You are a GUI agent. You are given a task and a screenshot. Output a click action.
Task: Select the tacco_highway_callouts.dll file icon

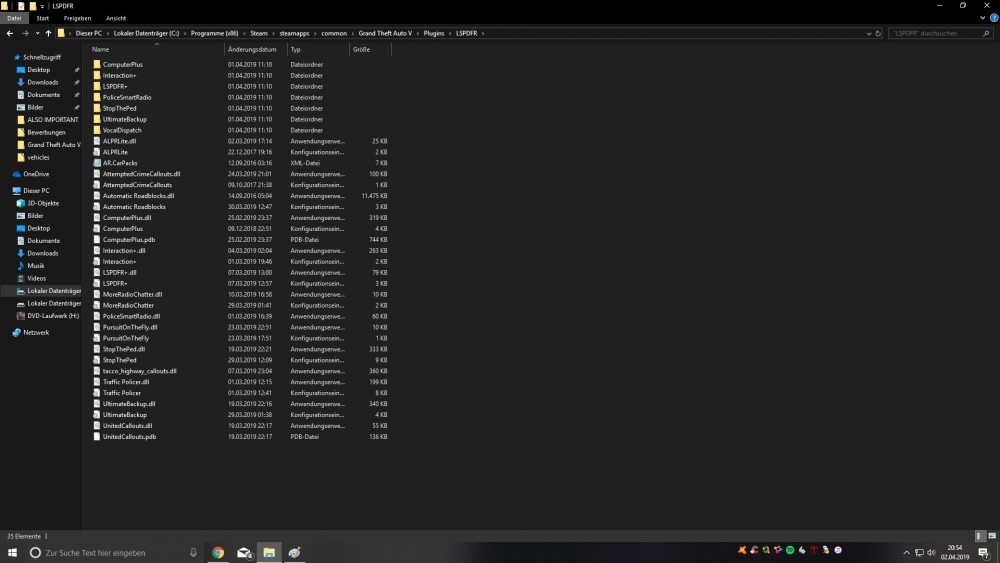pos(97,371)
